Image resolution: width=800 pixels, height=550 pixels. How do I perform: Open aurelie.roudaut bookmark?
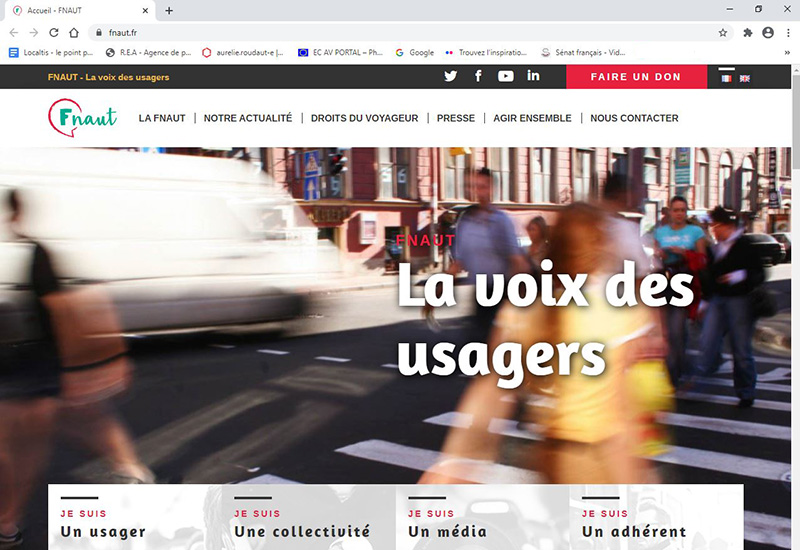coord(243,53)
